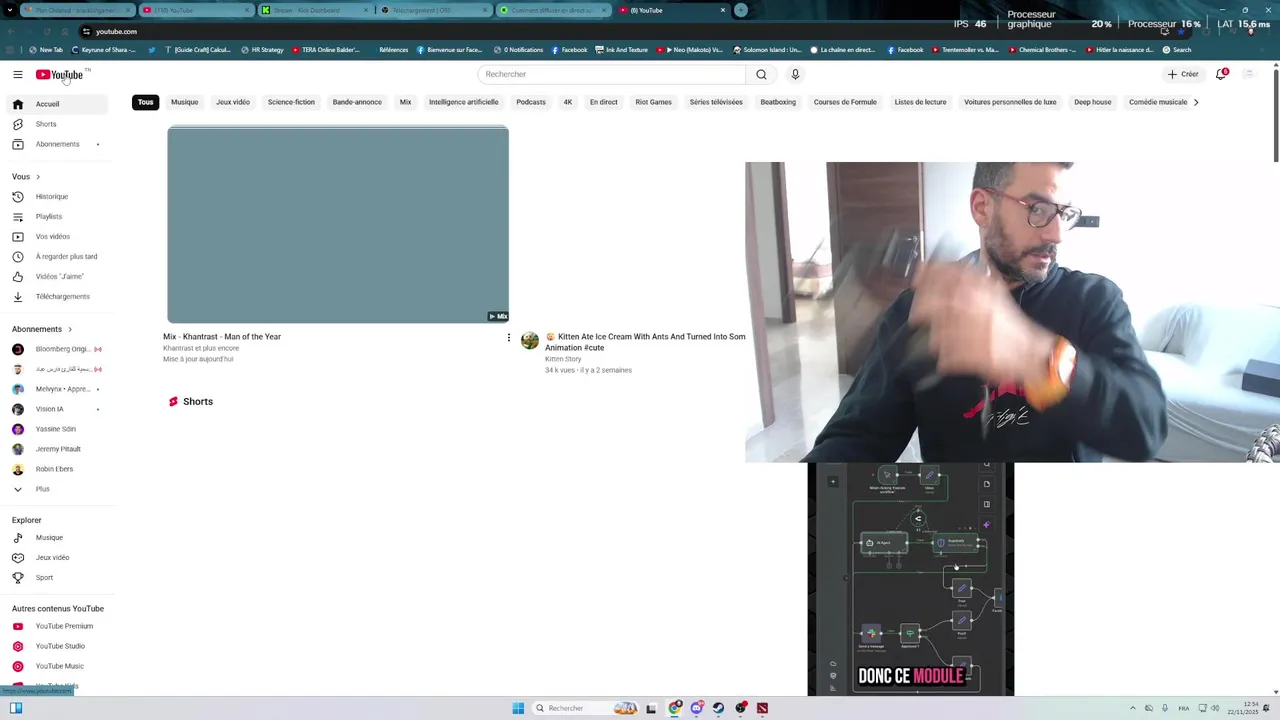Open the Windows Start menu
The width and height of the screenshot is (1280, 720).
[518, 708]
